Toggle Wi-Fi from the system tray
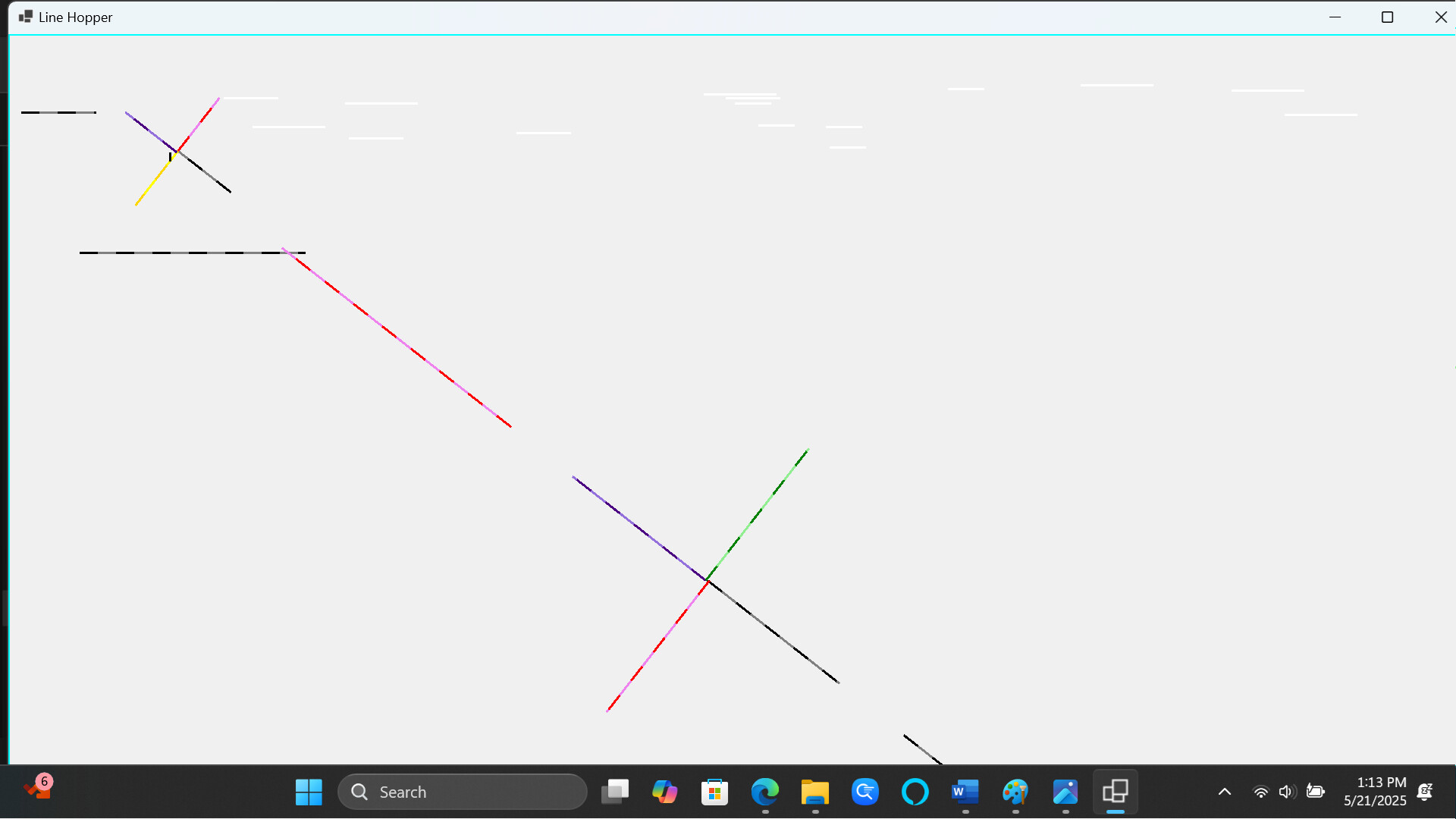The image size is (1456, 819). click(1260, 792)
